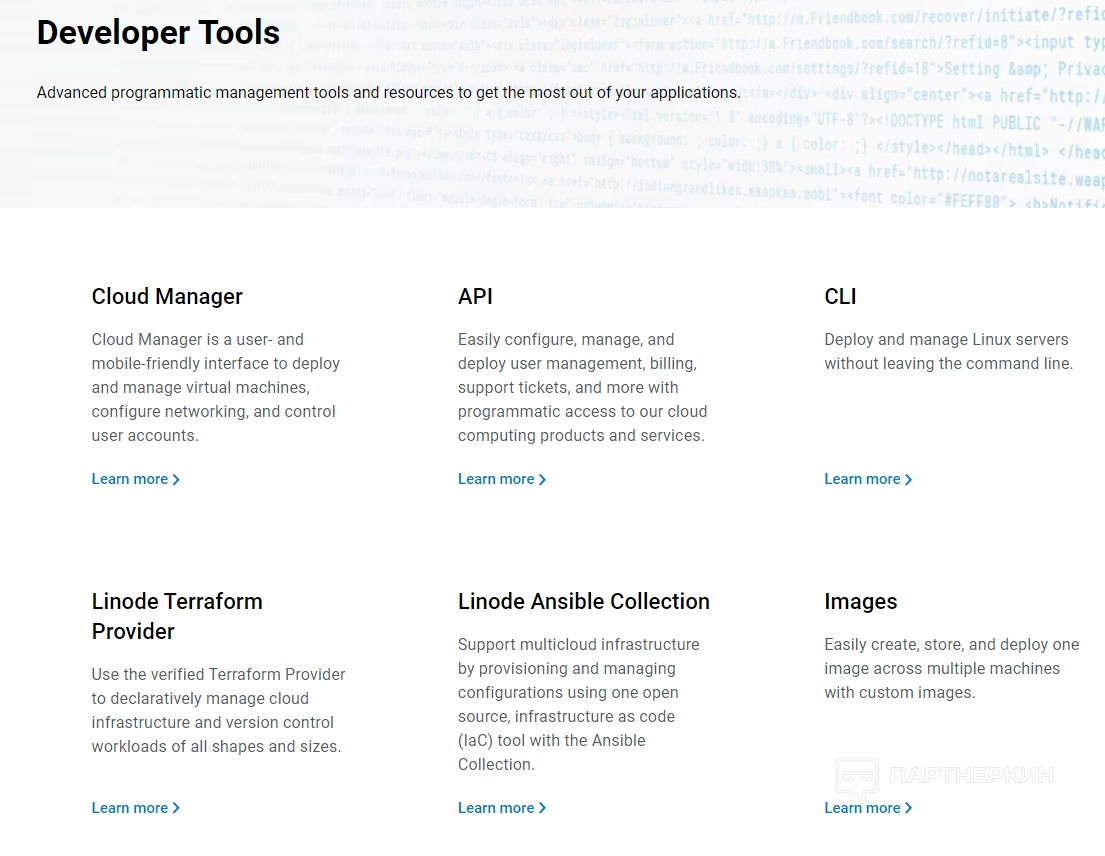Screen dimensions: 1105x856
Task: Open Linode Terraform Provider Learn more link
Action: pyautogui.click(x=135, y=808)
